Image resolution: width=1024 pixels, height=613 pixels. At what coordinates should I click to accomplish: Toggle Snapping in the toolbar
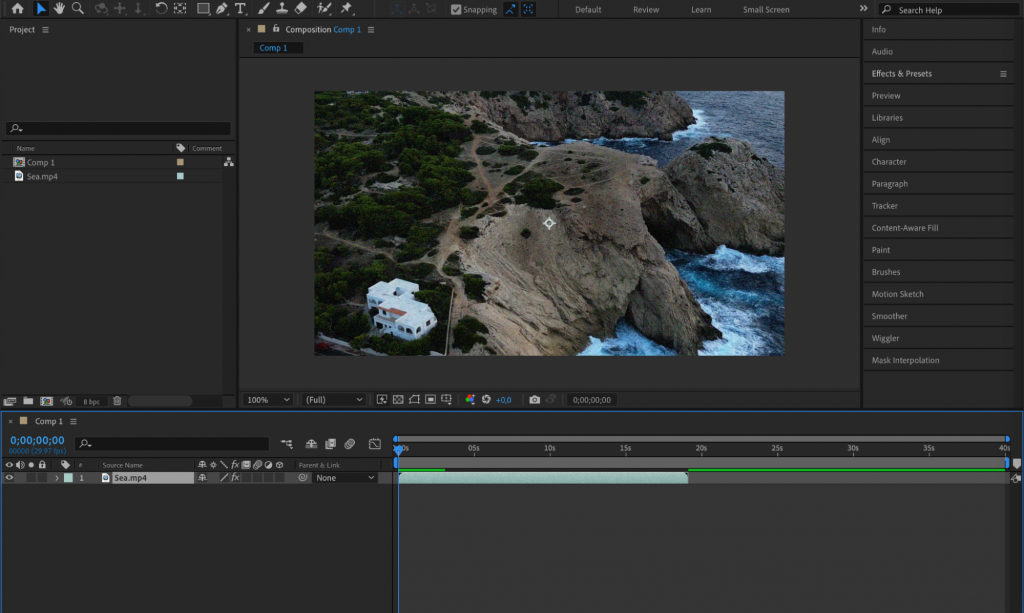455,9
